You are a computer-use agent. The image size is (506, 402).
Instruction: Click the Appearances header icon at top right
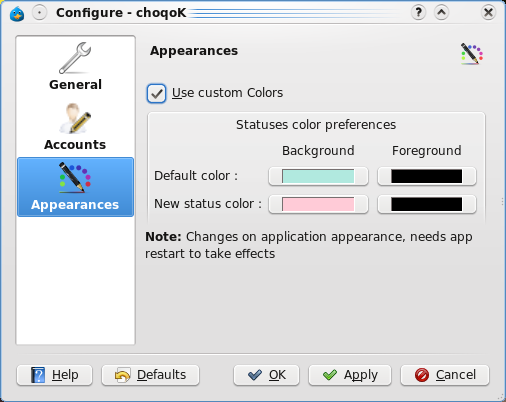coord(472,54)
